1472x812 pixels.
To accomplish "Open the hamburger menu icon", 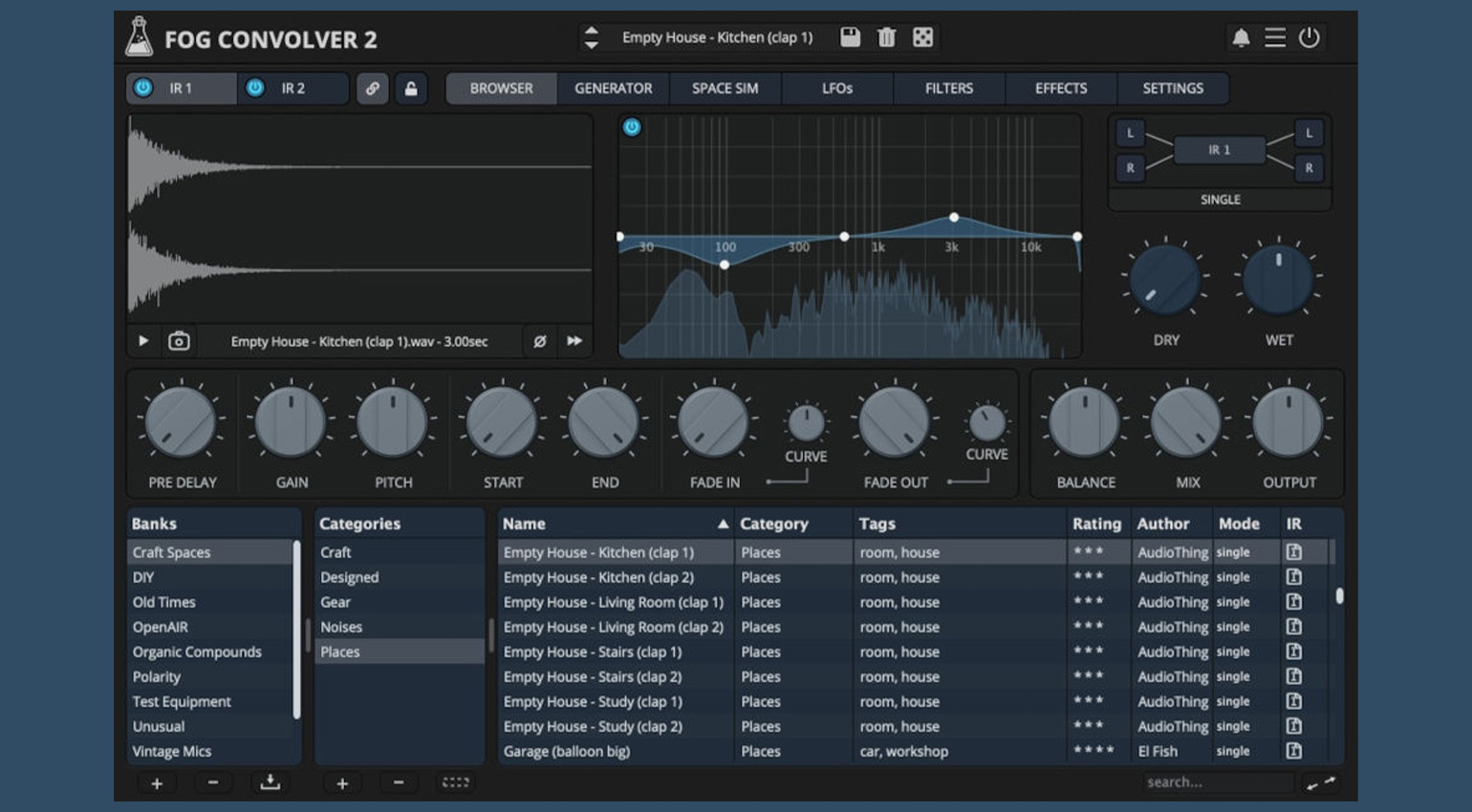I will [x=1274, y=38].
